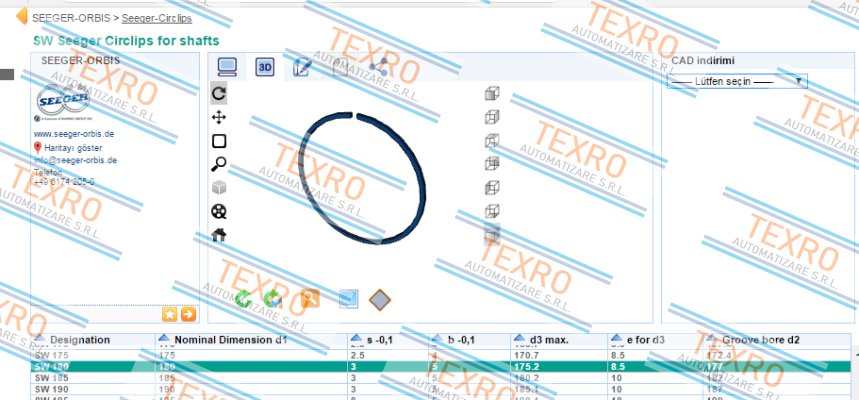The image size is (859, 400).
Task: Click the first green refresh arrow icon
Action: (x=243, y=299)
